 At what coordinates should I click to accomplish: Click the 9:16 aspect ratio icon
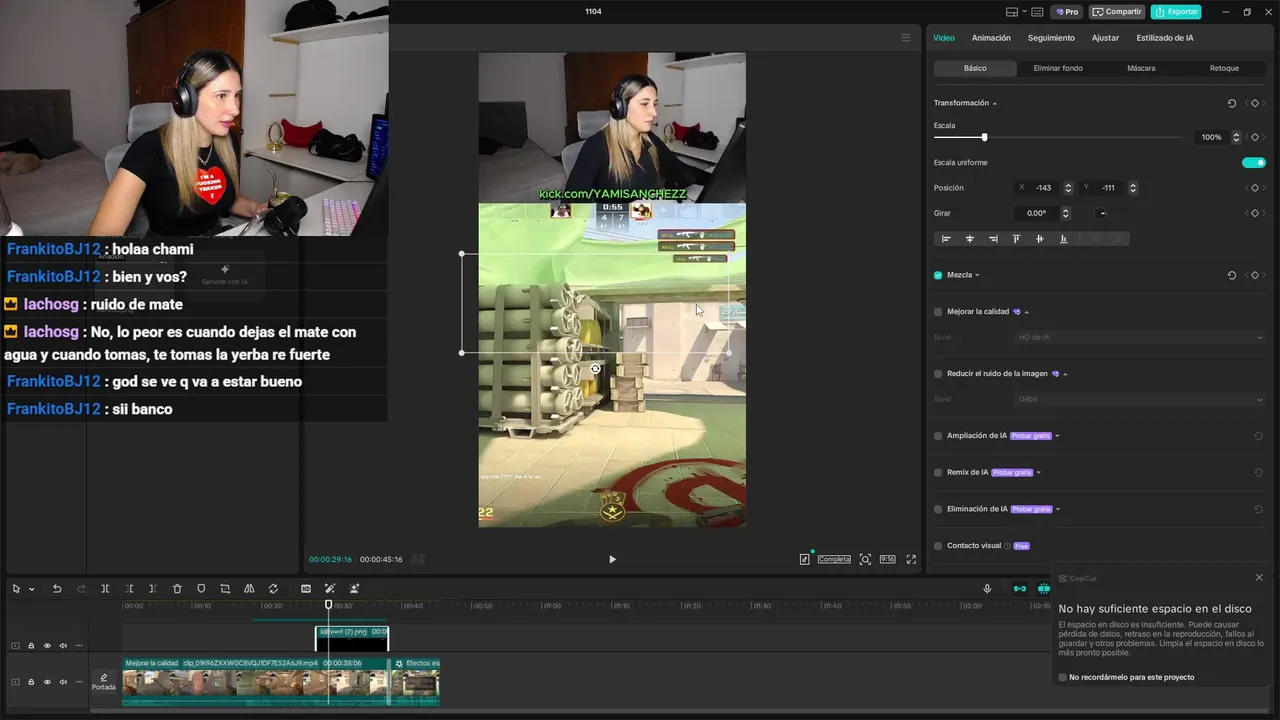click(x=887, y=559)
